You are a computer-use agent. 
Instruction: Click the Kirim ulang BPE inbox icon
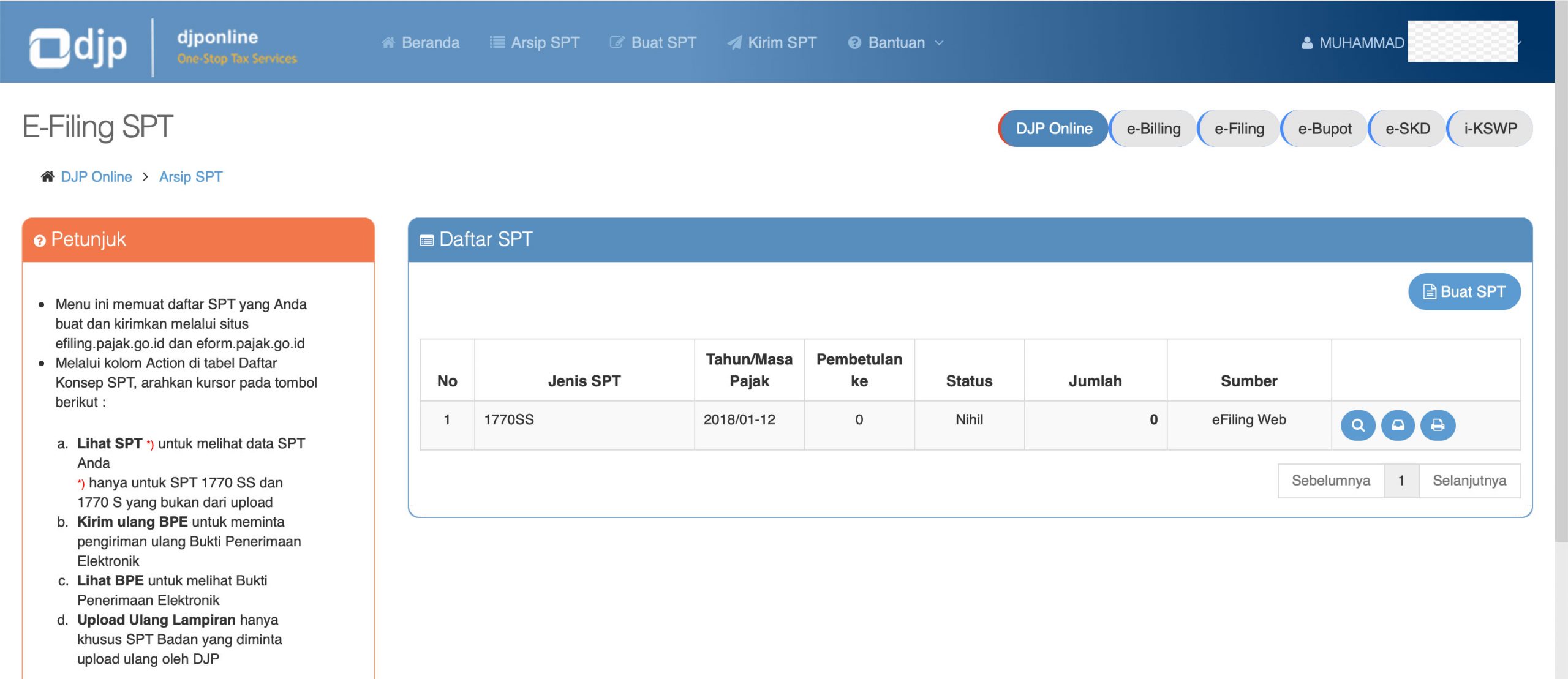pyautogui.click(x=1398, y=425)
